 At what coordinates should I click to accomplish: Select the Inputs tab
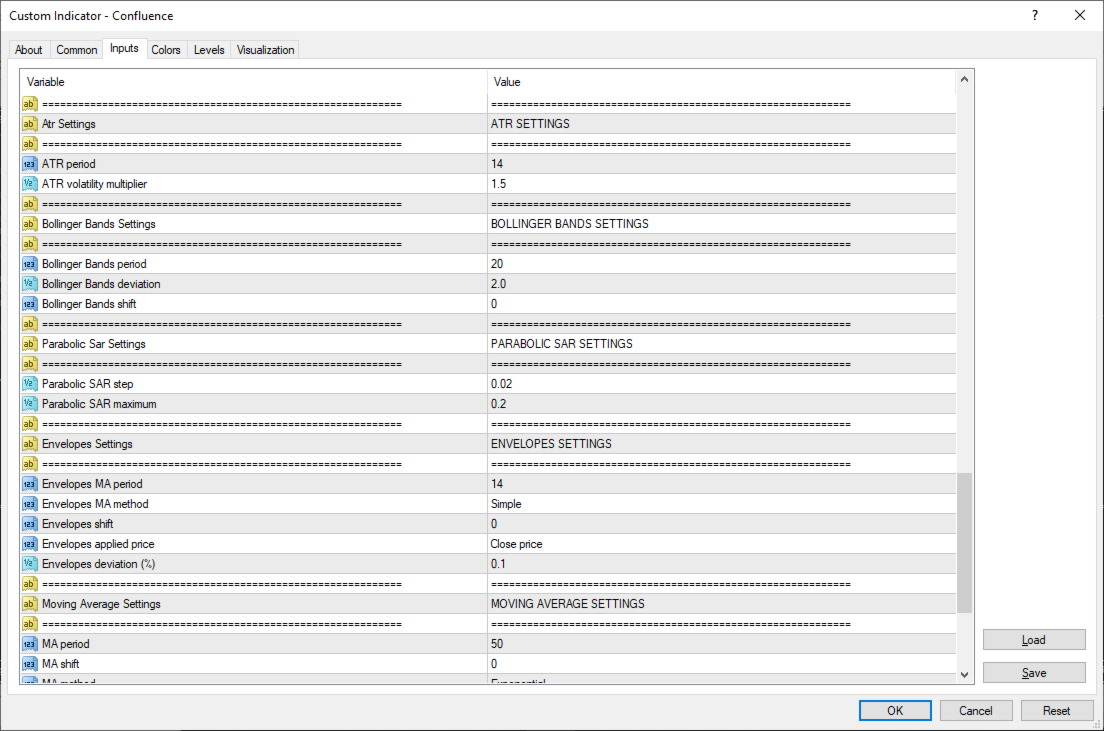click(x=124, y=49)
